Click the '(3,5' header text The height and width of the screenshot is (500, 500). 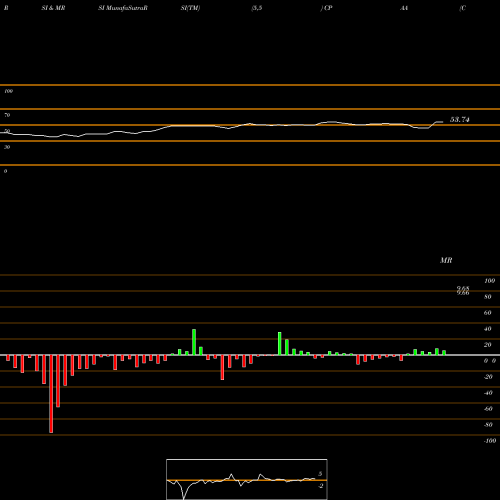257,8
